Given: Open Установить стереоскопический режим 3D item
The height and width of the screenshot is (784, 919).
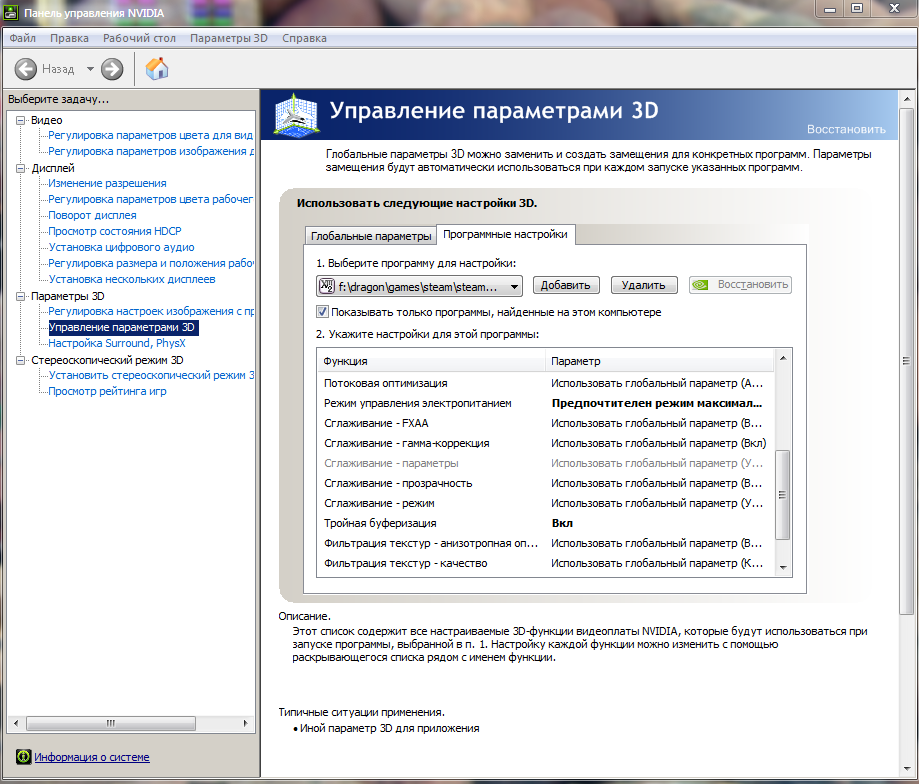Looking at the screenshot, I should point(151,376).
